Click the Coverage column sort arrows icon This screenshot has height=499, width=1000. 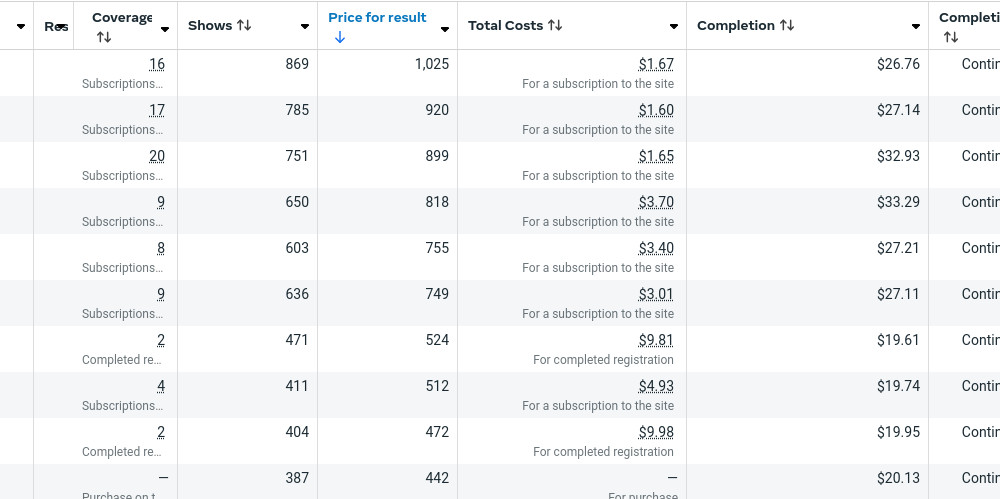[x=104, y=37]
